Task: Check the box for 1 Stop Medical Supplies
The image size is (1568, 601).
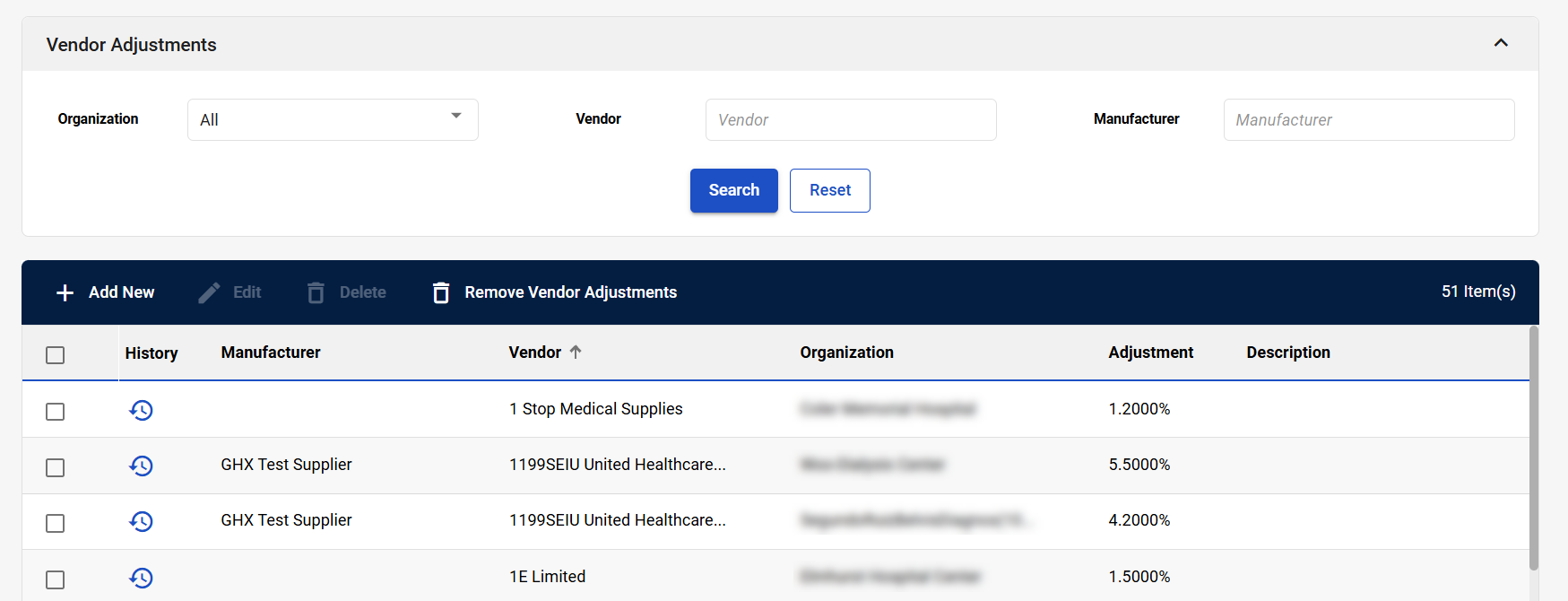Action: (56, 412)
